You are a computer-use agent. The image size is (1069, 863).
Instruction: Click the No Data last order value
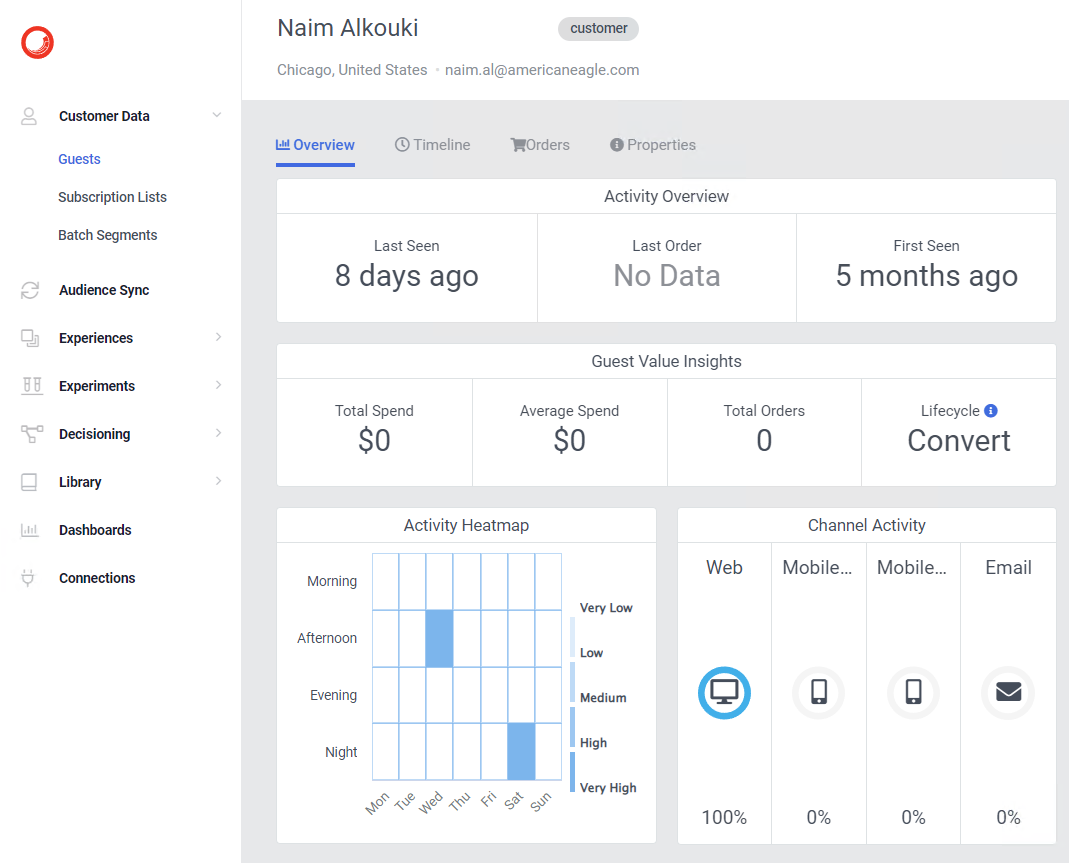click(667, 276)
